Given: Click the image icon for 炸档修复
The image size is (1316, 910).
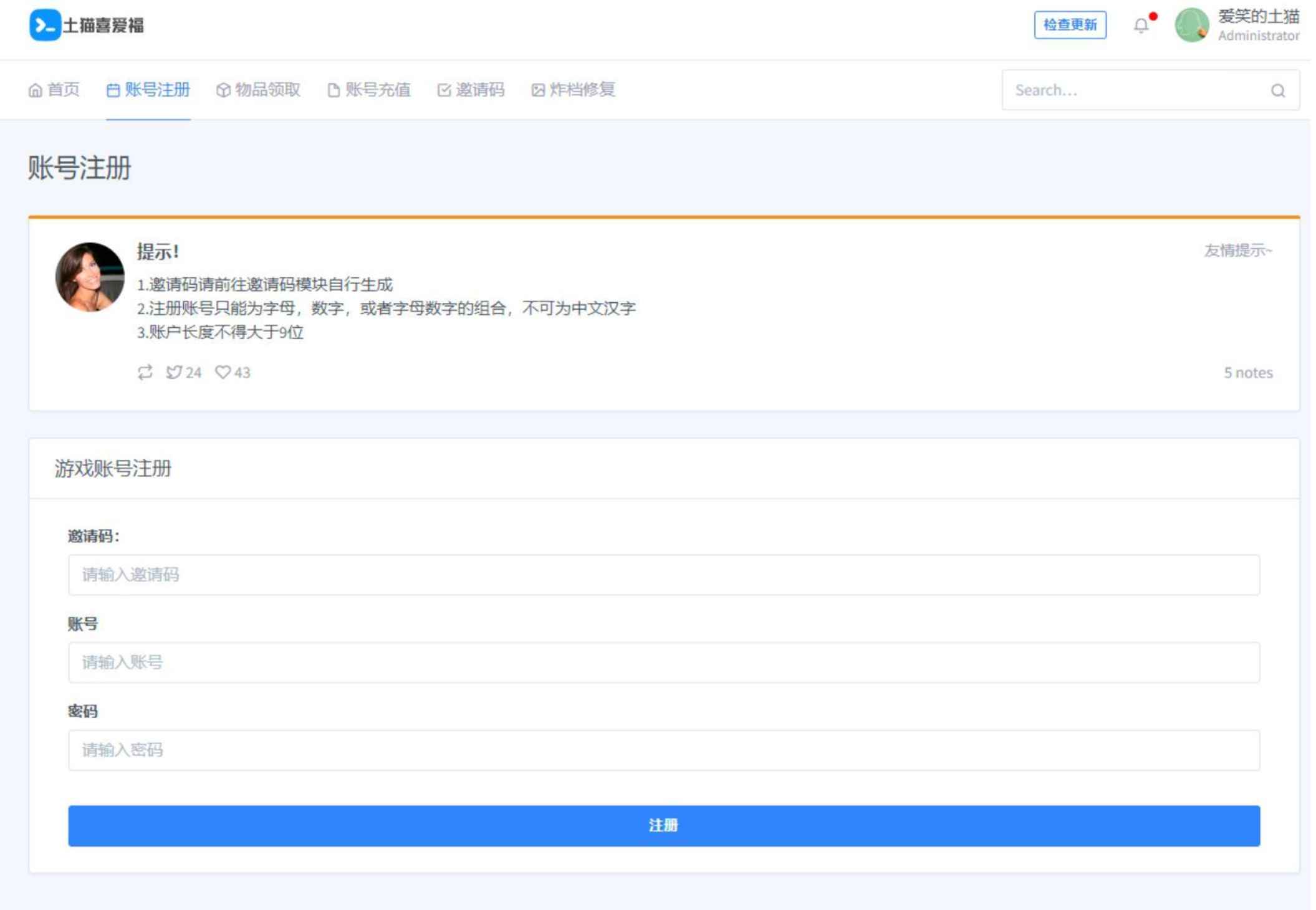Looking at the screenshot, I should [x=539, y=90].
